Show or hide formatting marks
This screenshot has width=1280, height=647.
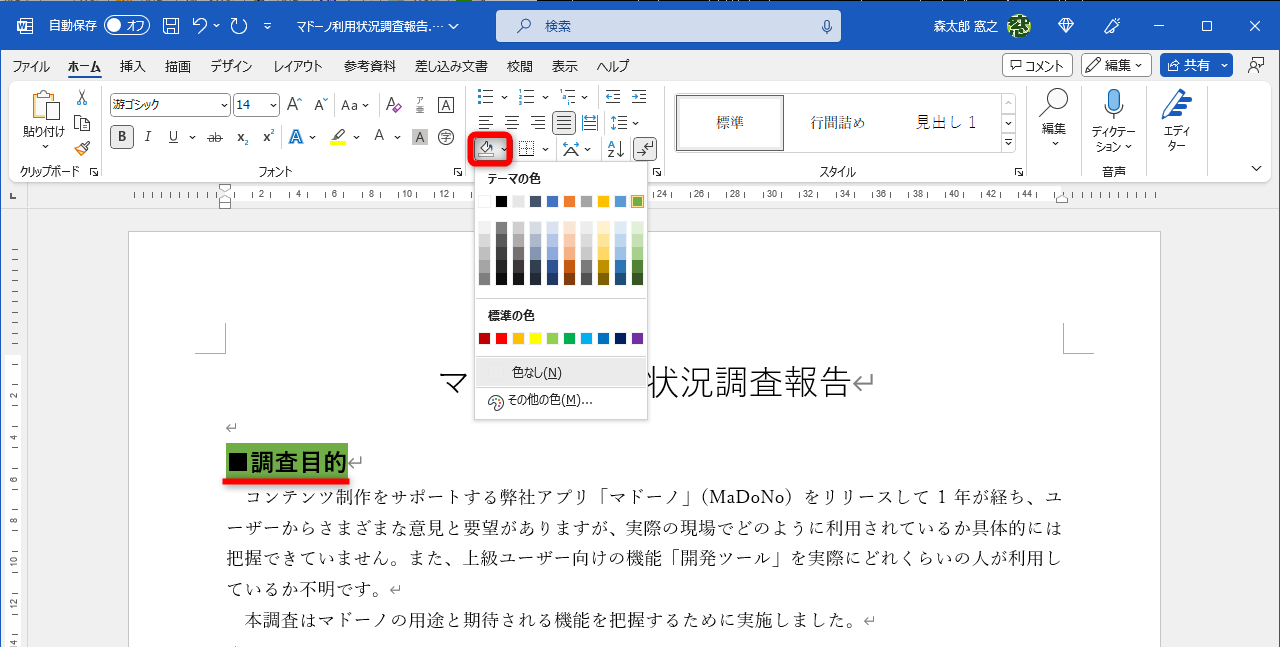click(645, 149)
